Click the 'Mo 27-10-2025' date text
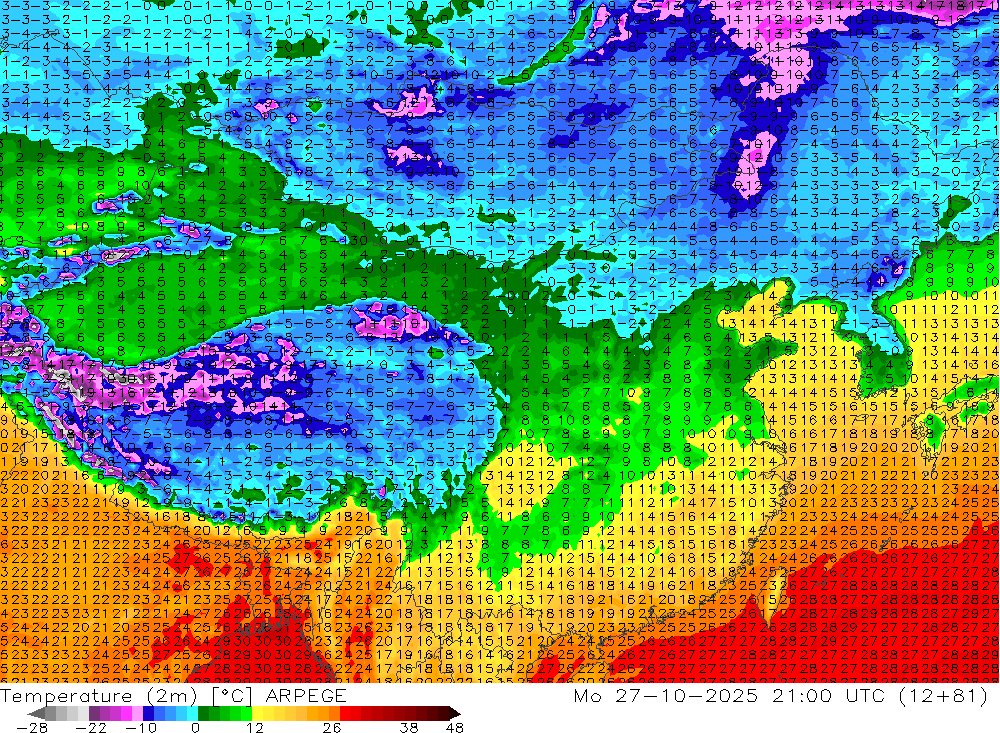 click(x=666, y=696)
